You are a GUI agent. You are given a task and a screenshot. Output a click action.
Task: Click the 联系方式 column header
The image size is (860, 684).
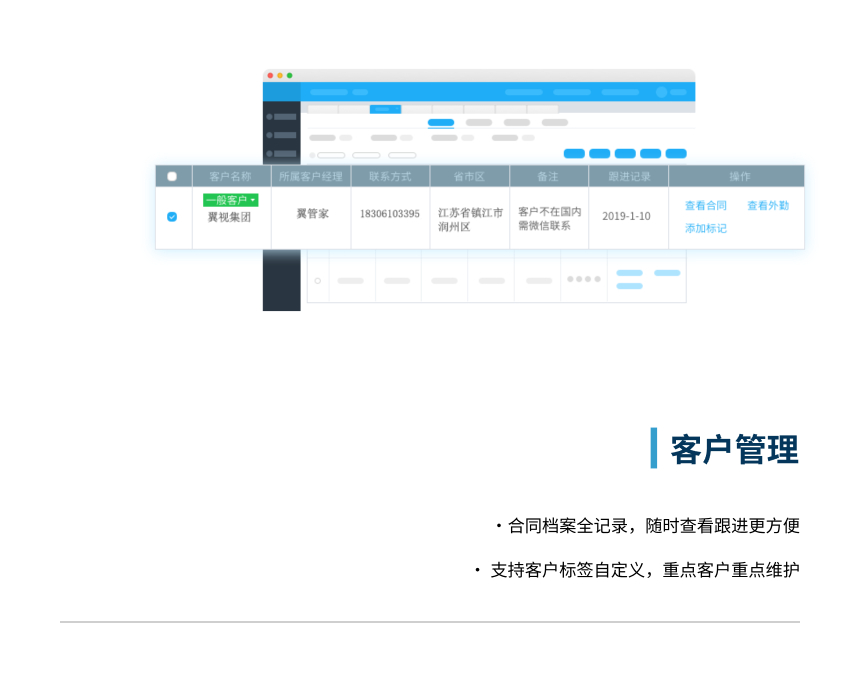[x=390, y=176]
